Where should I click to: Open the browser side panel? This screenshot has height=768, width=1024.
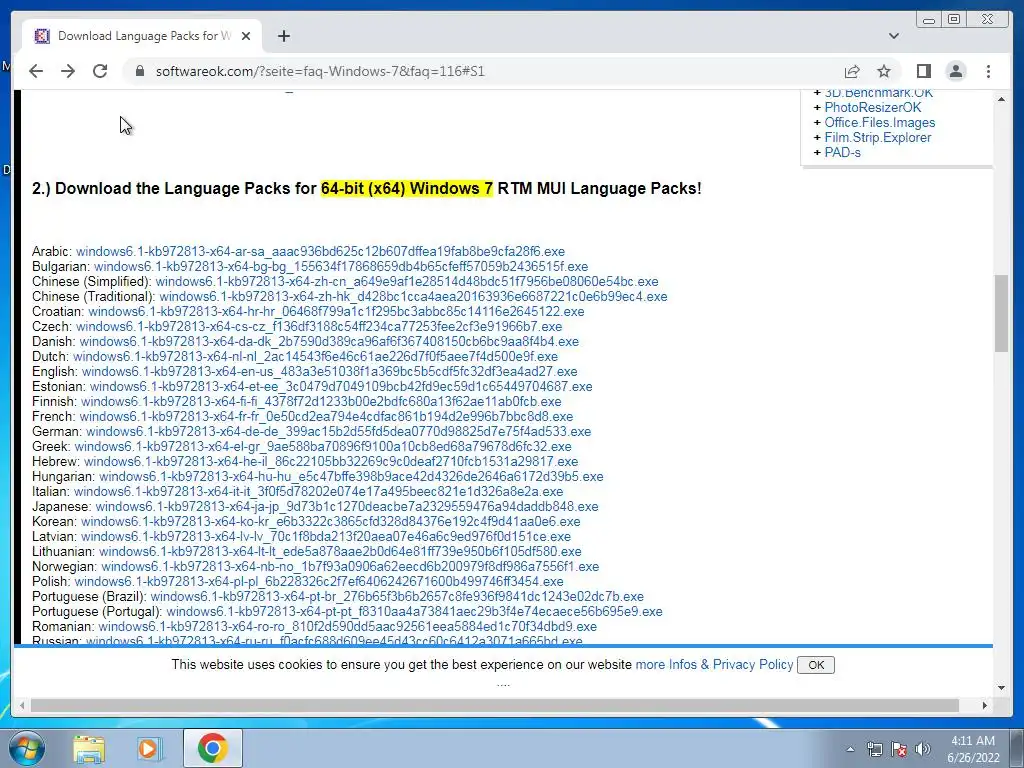[x=923, y=71]
